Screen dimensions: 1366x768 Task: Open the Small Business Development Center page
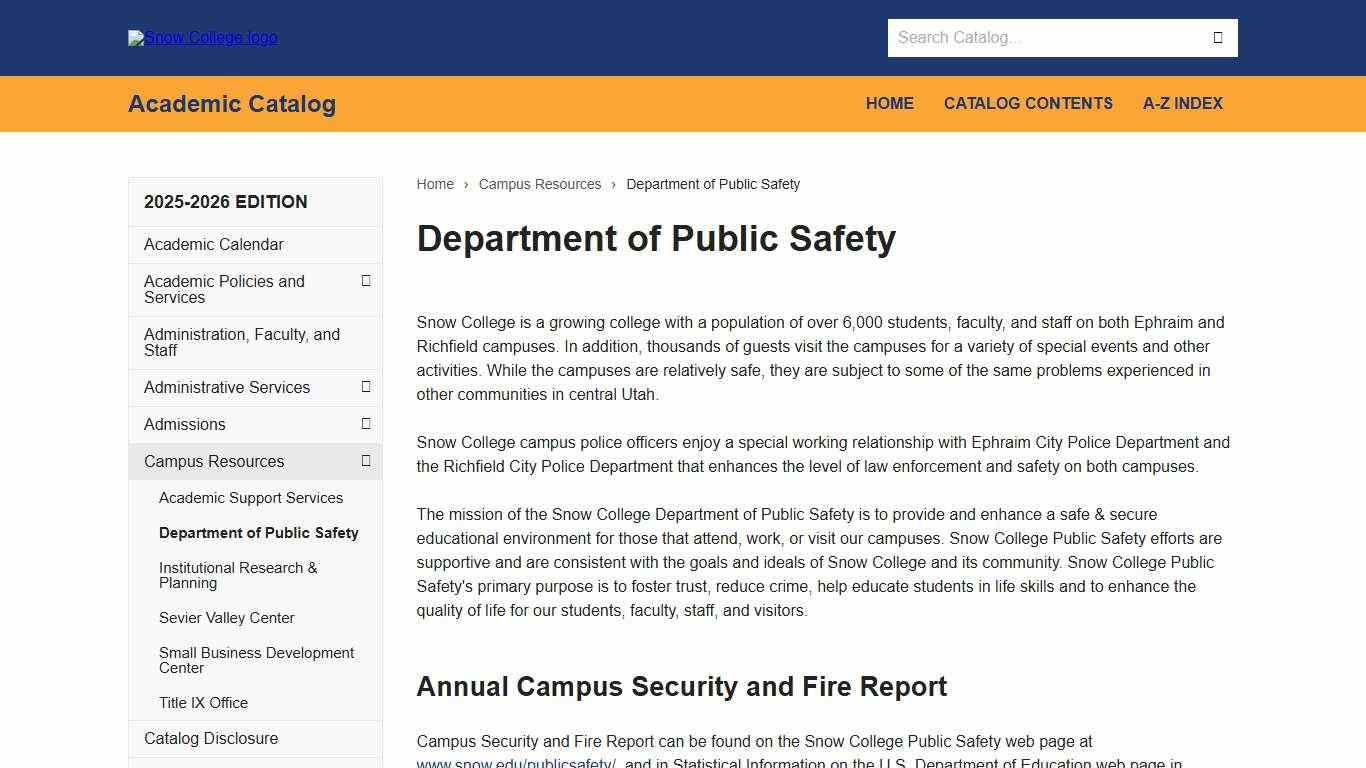[x=256, y=660]
